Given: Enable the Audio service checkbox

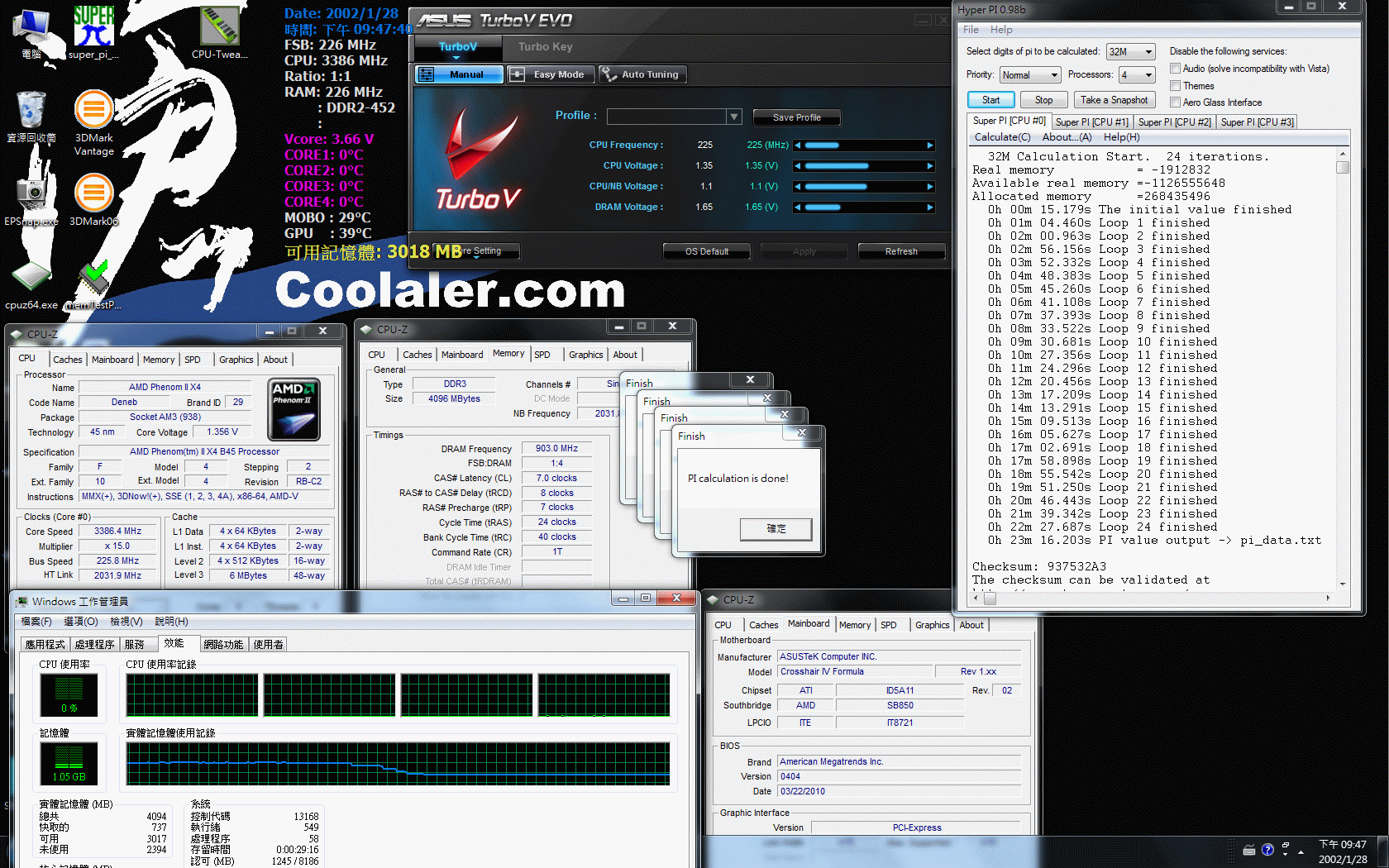Looking at the screenshot, I should [x=1175, y=69].
